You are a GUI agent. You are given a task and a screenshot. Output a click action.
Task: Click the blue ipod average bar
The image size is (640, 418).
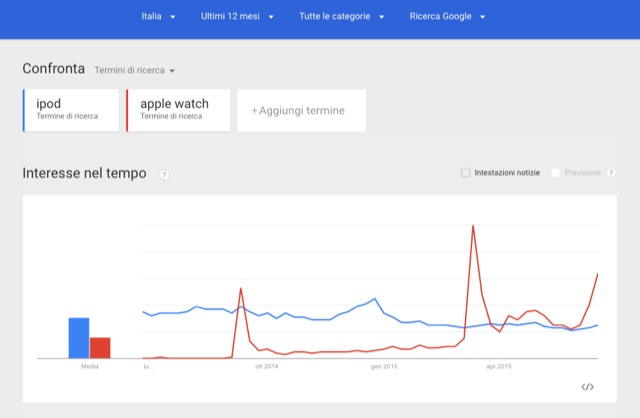click(78, 337)
